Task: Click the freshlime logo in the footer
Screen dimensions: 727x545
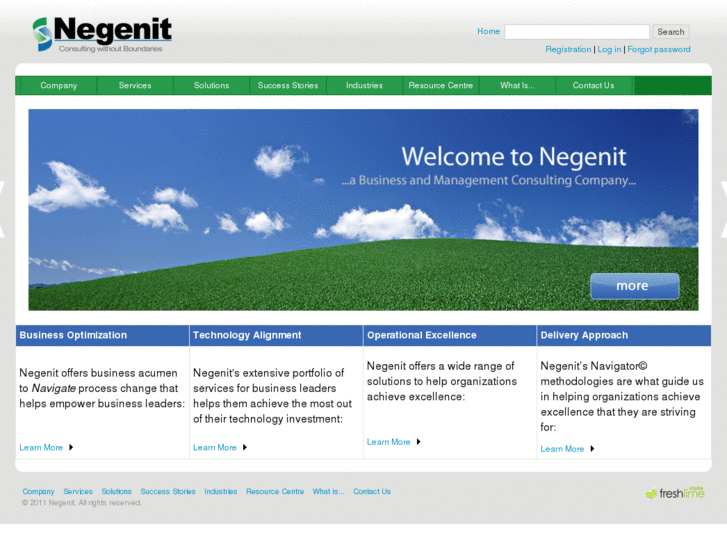Action: pyautogui.click(x=675, y=493)
